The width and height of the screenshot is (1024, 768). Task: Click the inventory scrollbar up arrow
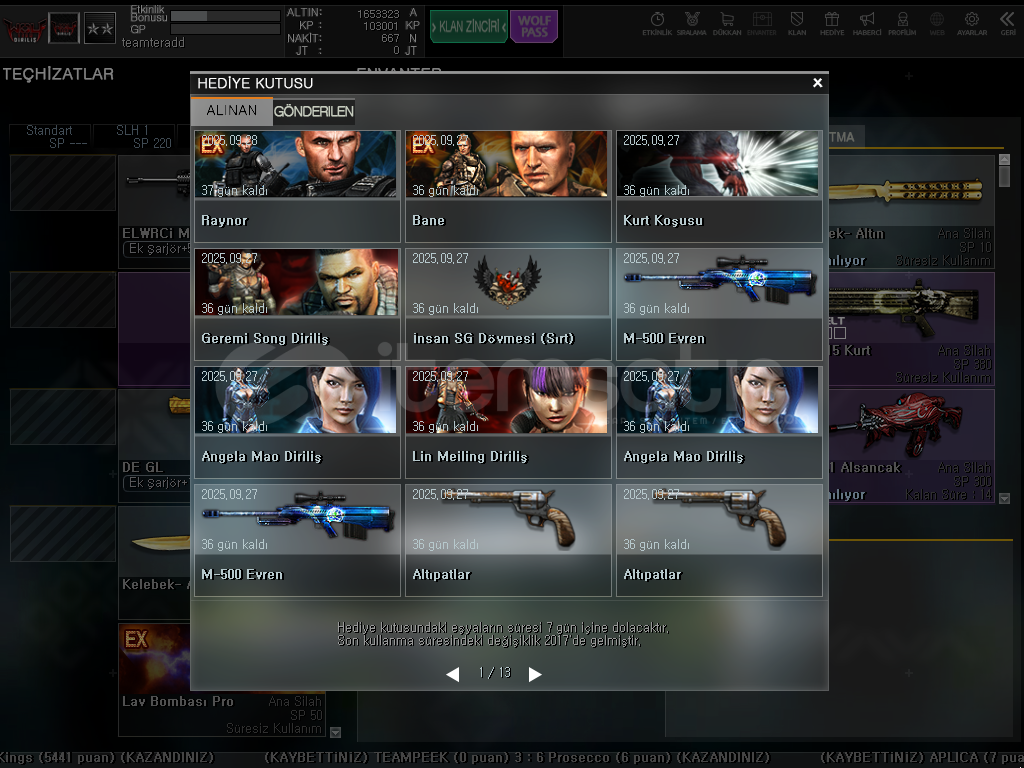tap(1004, 159)
